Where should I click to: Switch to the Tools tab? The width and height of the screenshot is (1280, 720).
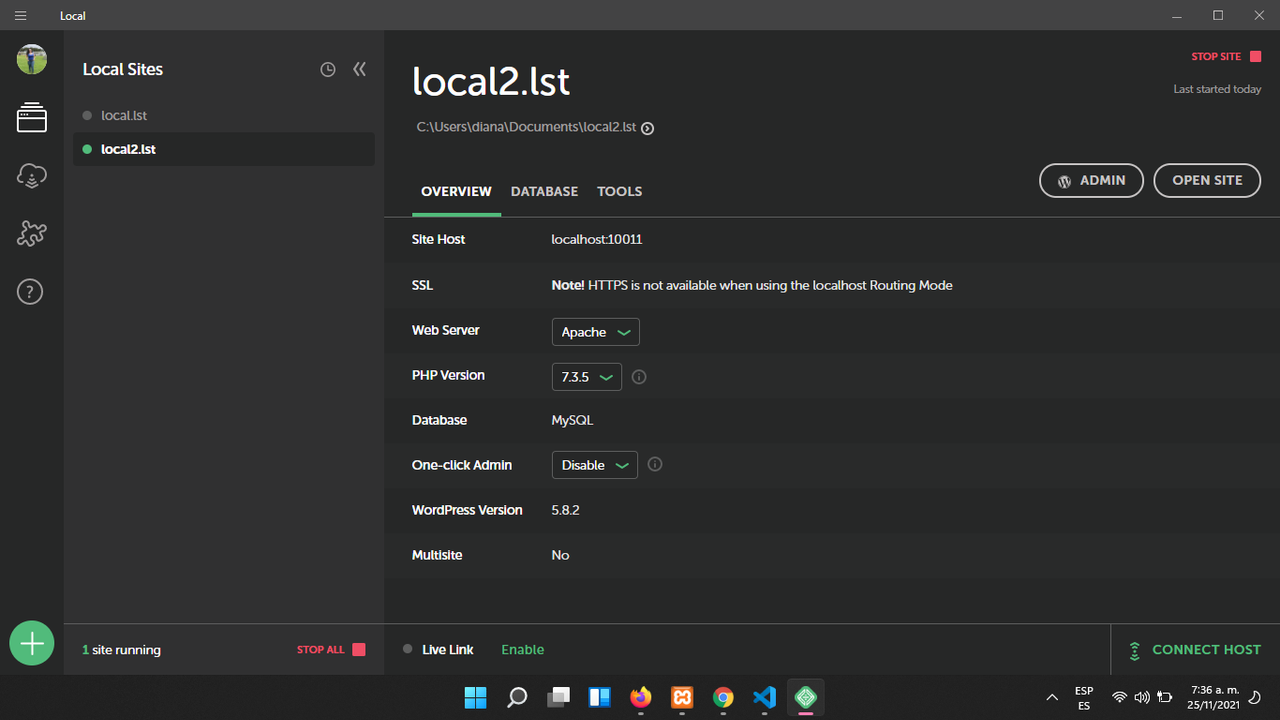[x=620, y=191]
